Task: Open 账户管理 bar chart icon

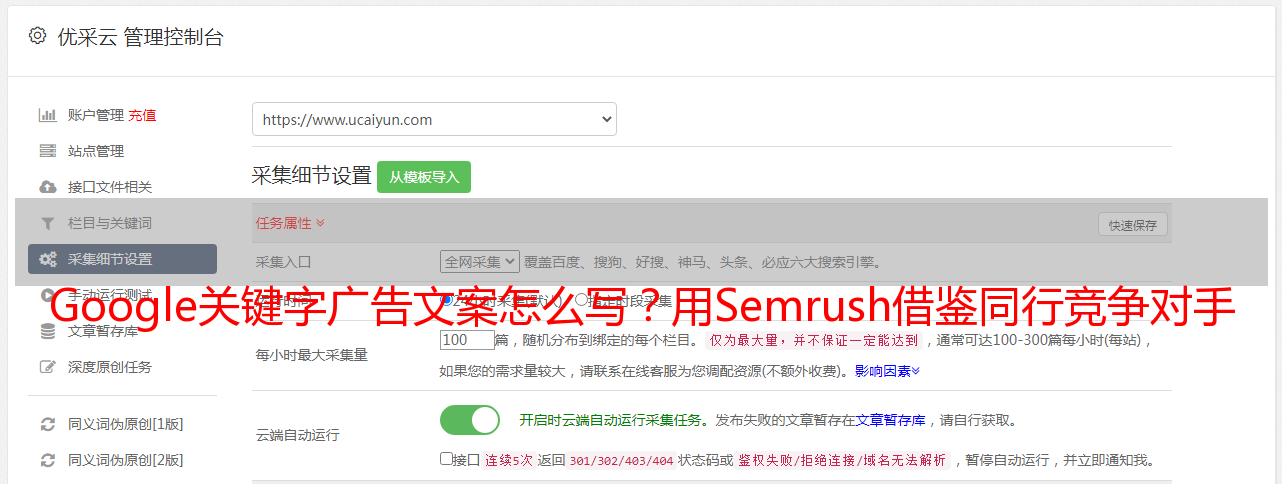Action: tap(47, 115)
